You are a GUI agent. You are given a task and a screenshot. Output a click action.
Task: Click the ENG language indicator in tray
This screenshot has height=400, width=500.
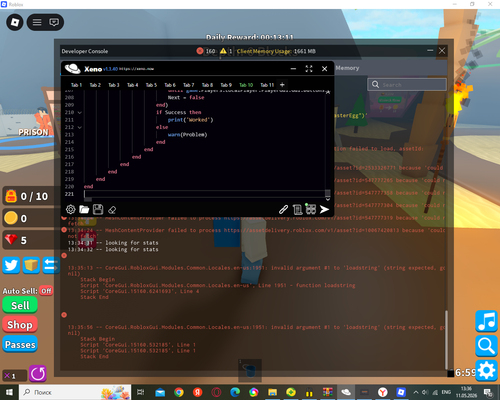tap(446, 392)
